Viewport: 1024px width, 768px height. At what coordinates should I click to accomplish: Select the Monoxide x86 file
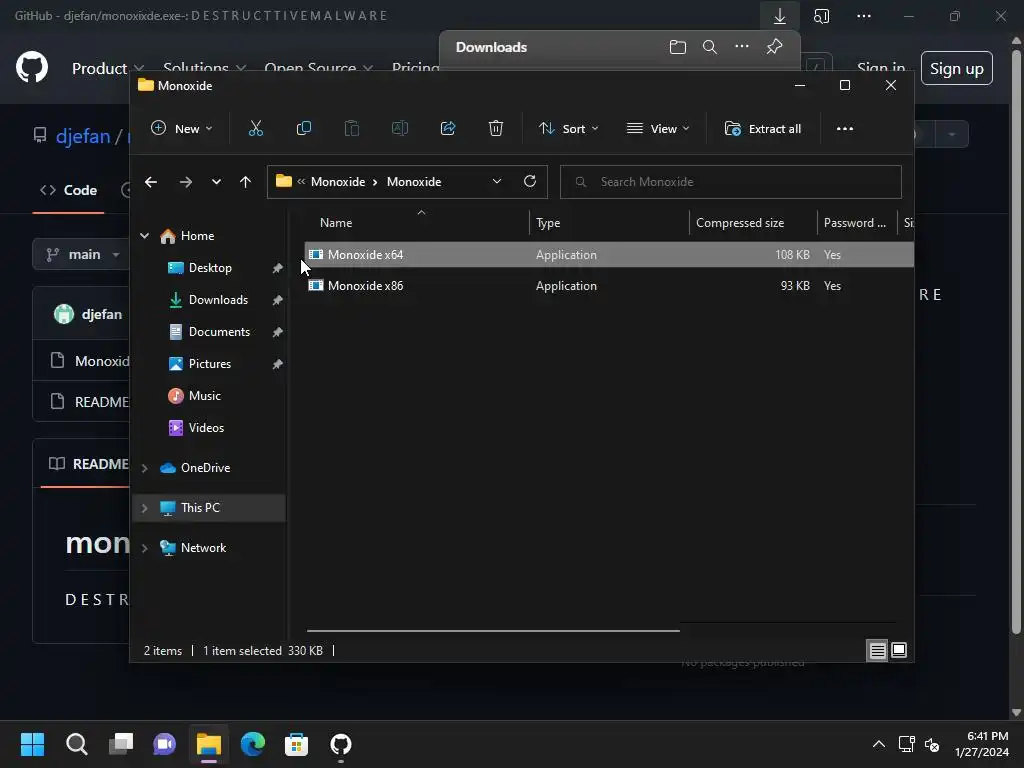tap(609, 286)
